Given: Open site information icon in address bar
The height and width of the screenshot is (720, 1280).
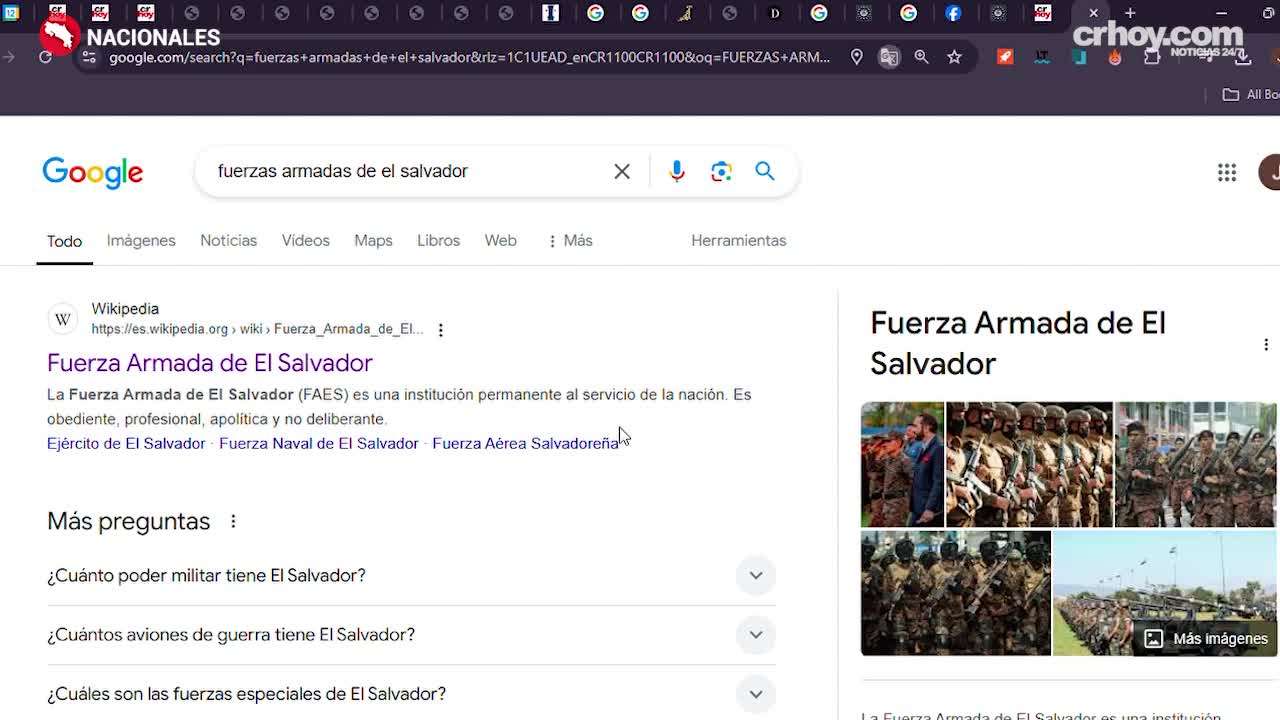Looking at the screenshot, I should tap(89, 57).
